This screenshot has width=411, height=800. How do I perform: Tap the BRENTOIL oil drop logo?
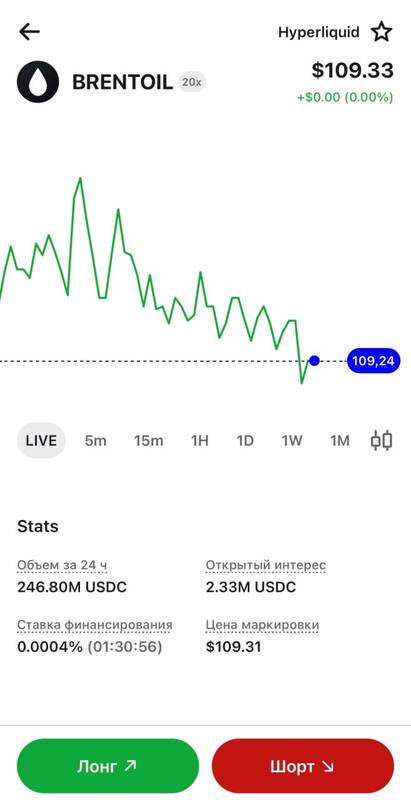click(x=38, y=82)
